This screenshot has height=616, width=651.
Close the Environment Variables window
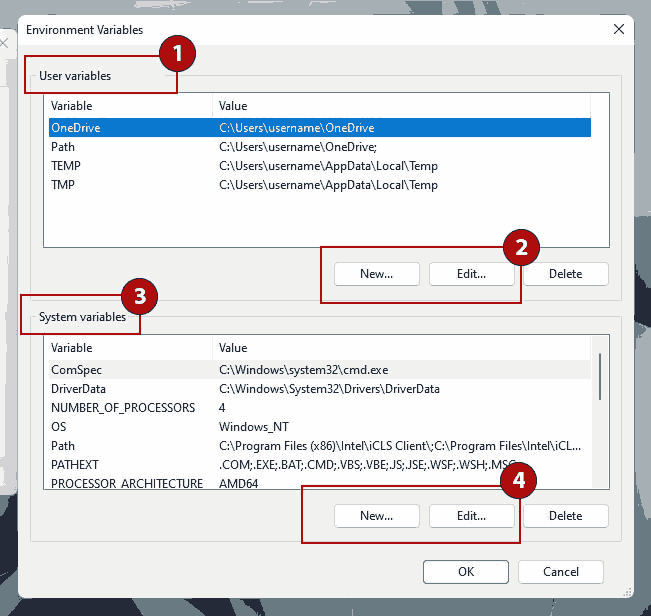[618, 30]
